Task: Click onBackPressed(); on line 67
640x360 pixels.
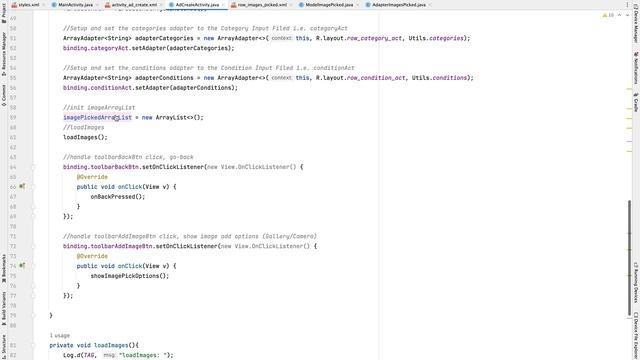Action: click(118, 197)
